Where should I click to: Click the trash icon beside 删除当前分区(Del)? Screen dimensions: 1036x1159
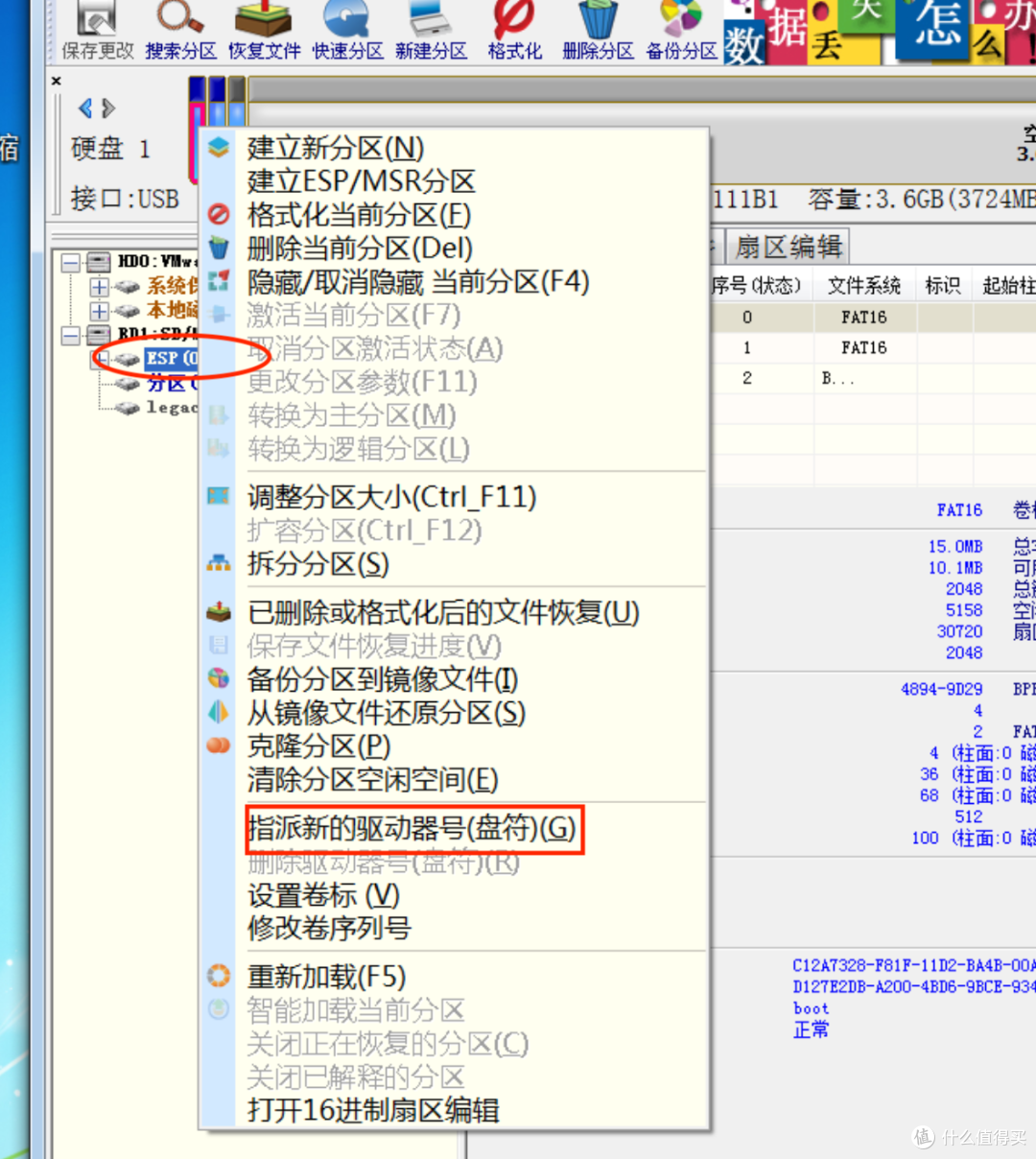(219, 248)
